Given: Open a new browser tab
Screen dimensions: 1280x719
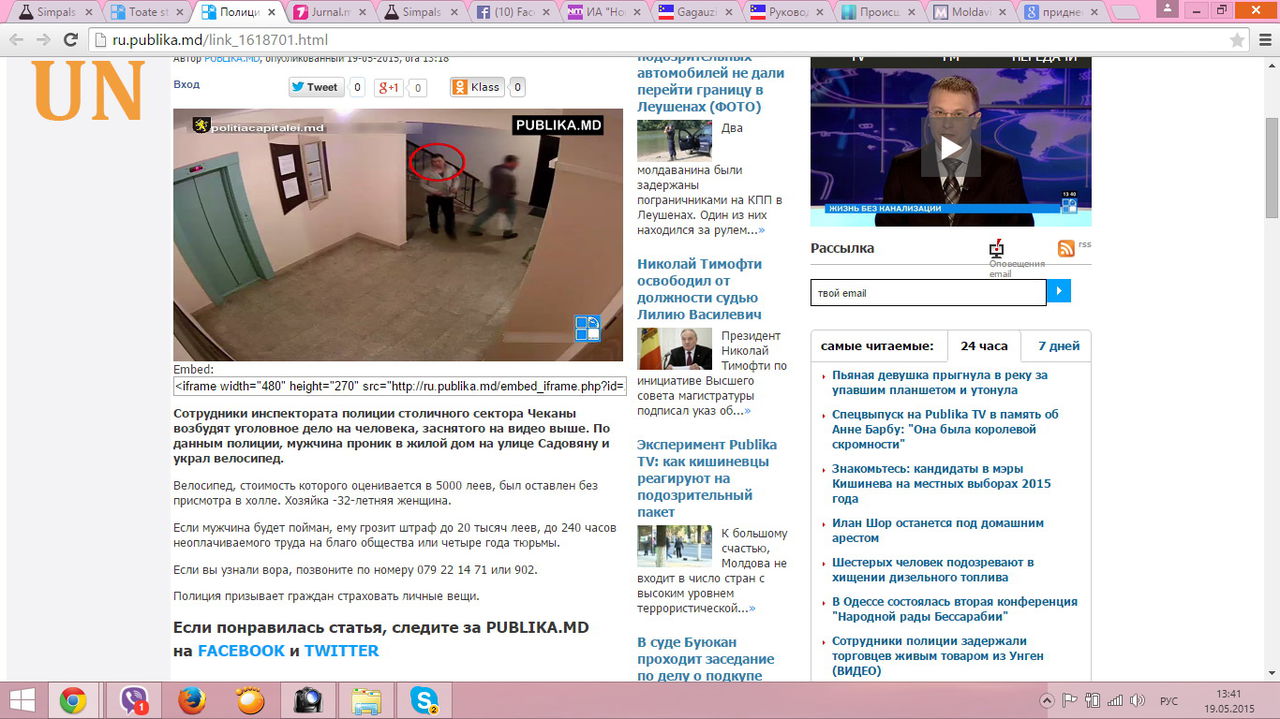Looking at the screenshot, I should coord(1125,12).
